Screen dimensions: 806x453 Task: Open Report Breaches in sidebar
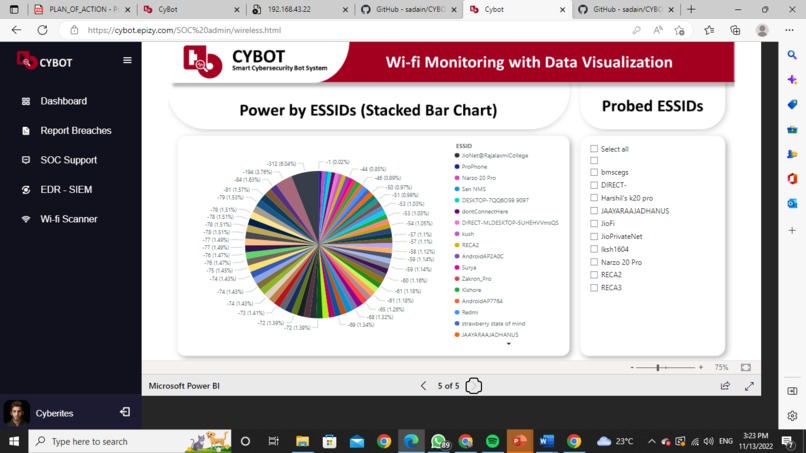pyautogui.click(x=66, y=131)
